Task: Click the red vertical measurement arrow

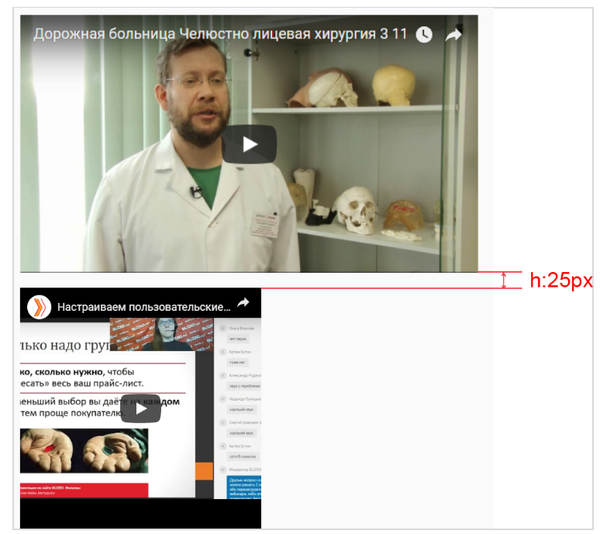Action: pyautogui.click(x=505, y=280)
